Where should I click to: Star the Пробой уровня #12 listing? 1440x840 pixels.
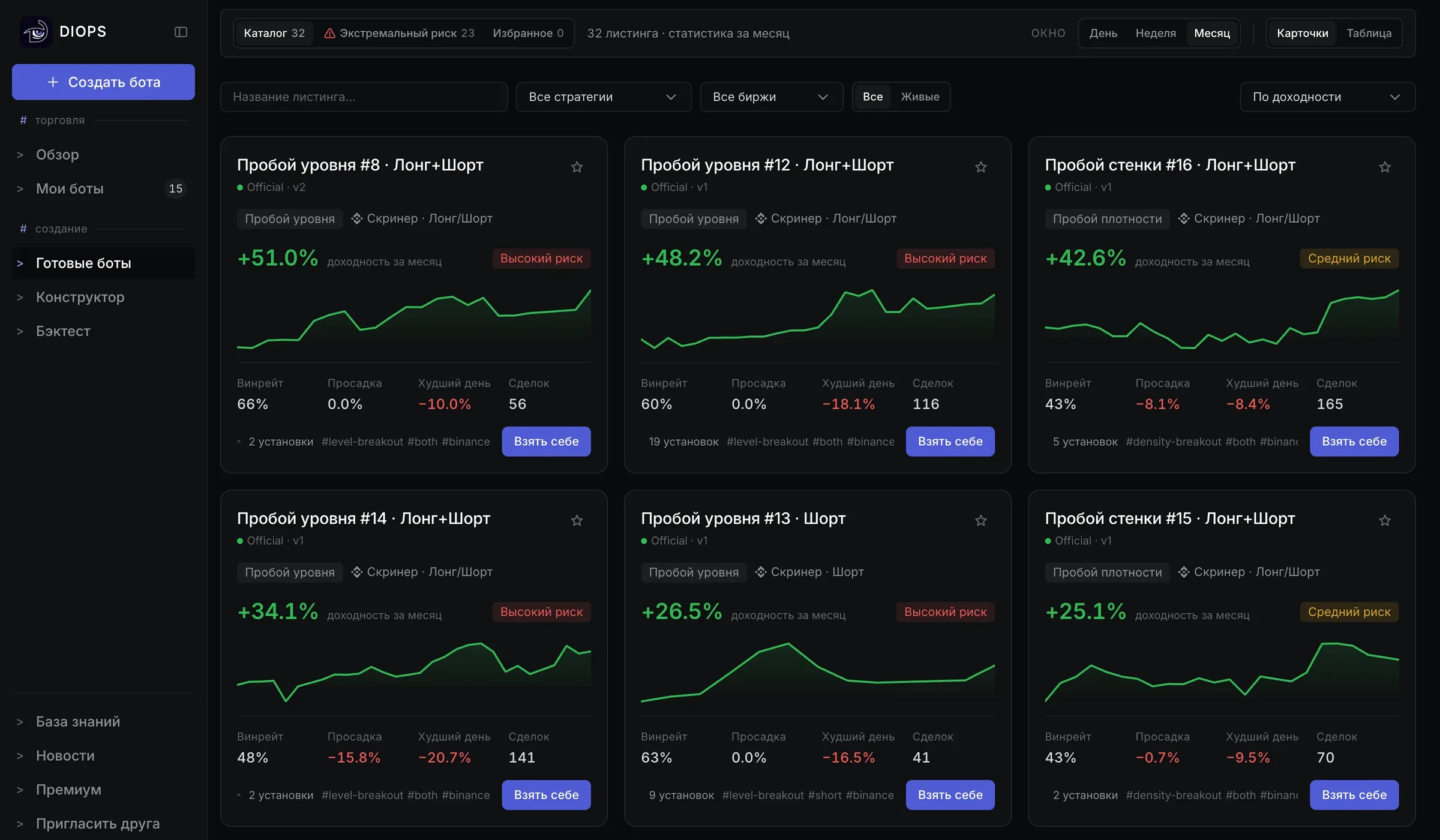coord(980,167)
